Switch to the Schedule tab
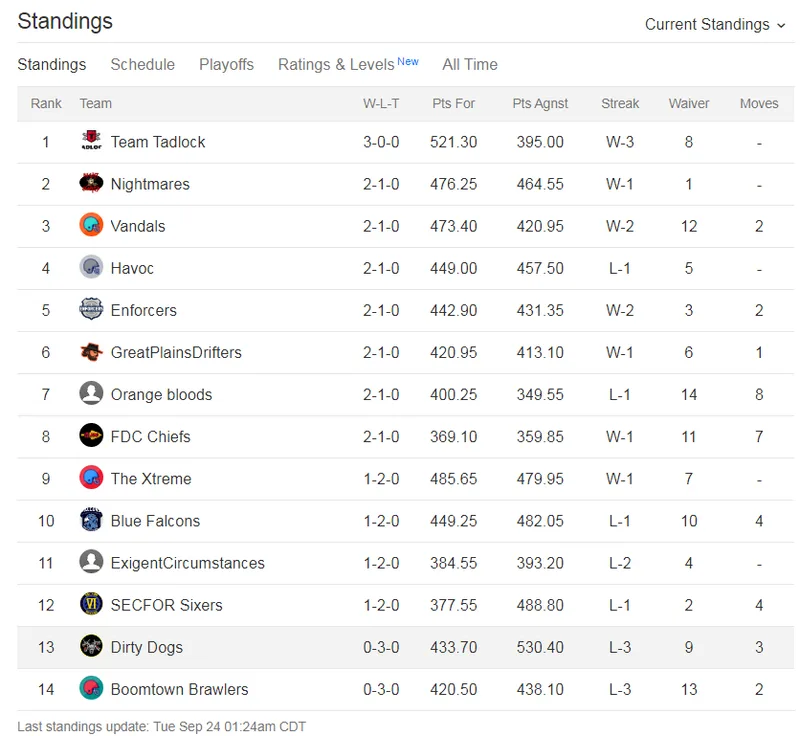 click(143, 65)
